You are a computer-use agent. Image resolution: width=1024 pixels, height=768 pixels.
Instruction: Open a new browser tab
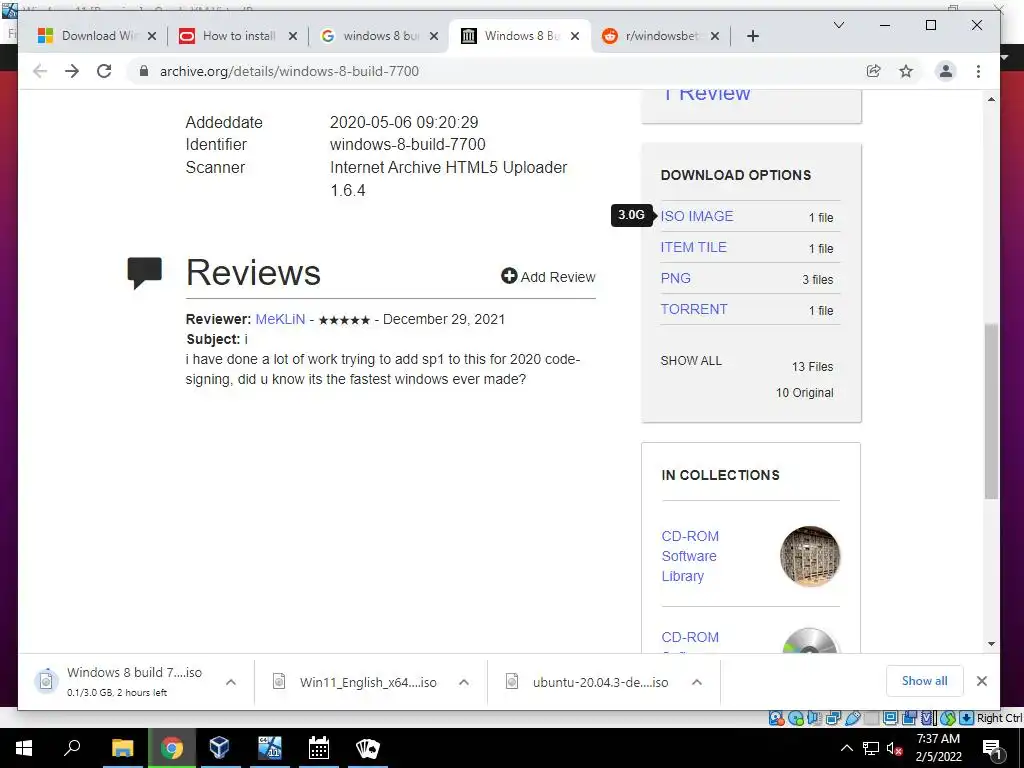(x=753, y=36)
